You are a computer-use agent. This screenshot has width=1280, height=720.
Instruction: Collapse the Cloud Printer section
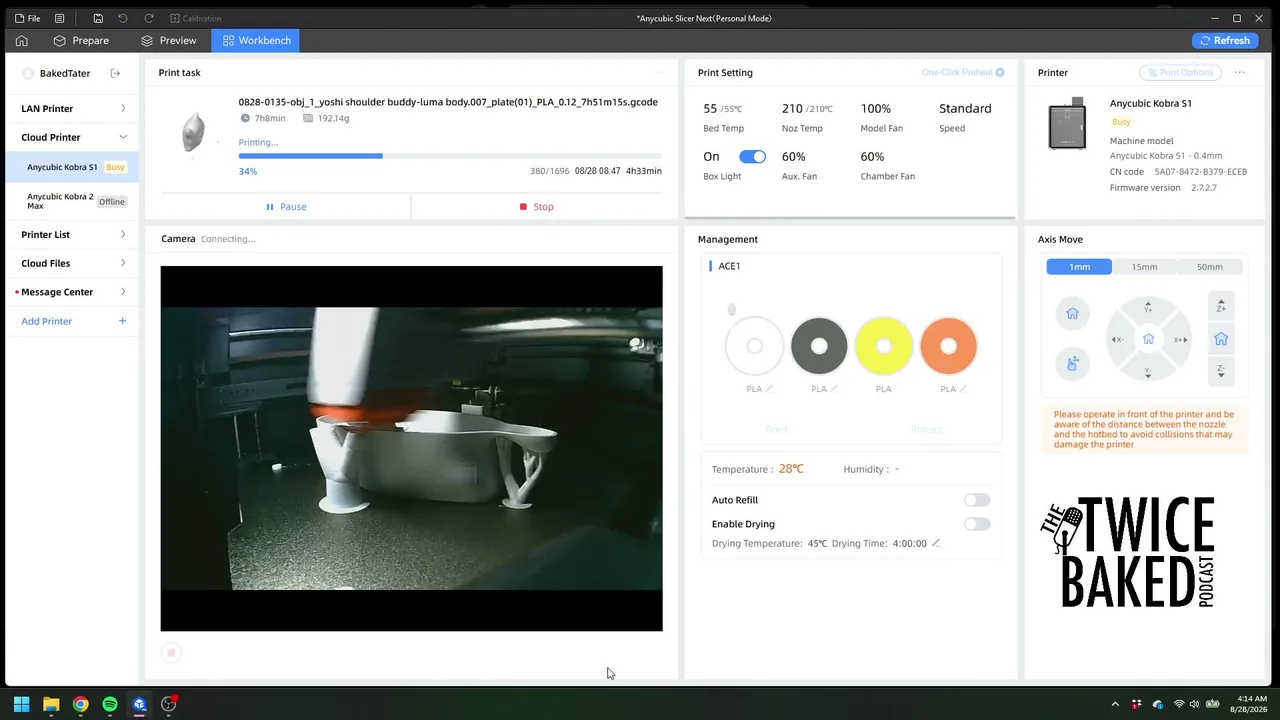coord(73,137)
